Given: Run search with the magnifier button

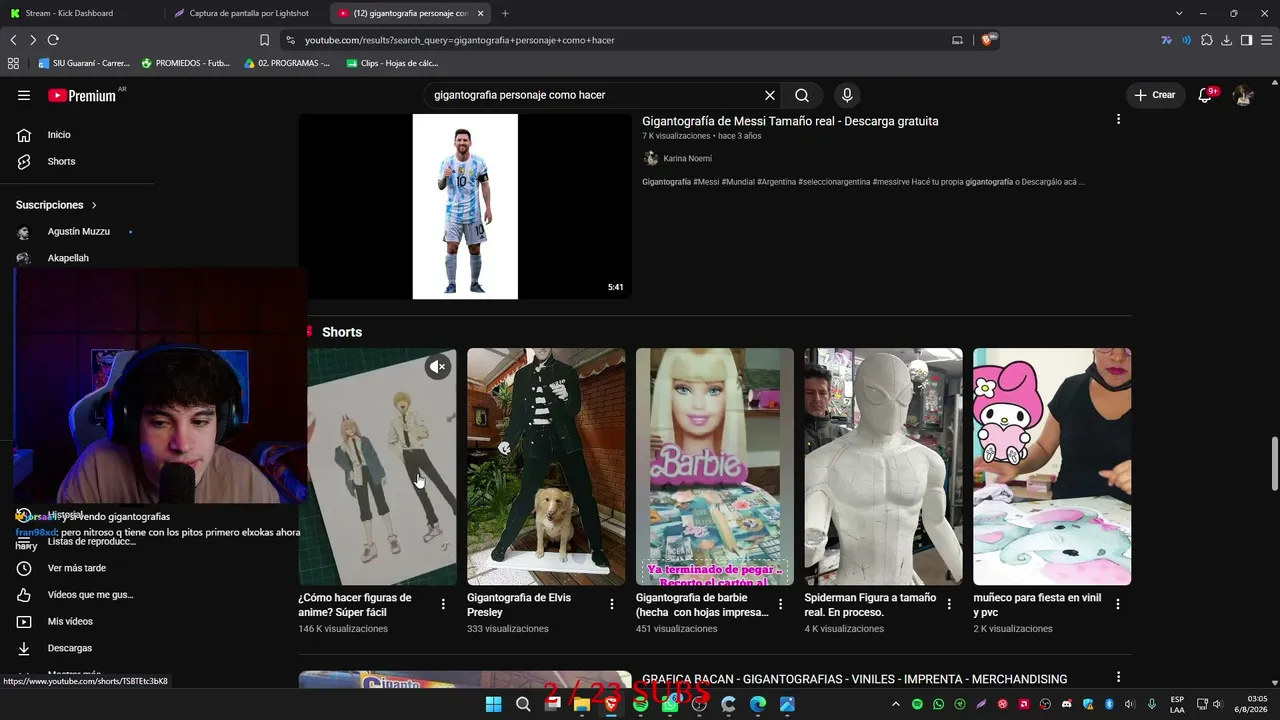Looking at the screenshot, I should (x=802, y=95).
